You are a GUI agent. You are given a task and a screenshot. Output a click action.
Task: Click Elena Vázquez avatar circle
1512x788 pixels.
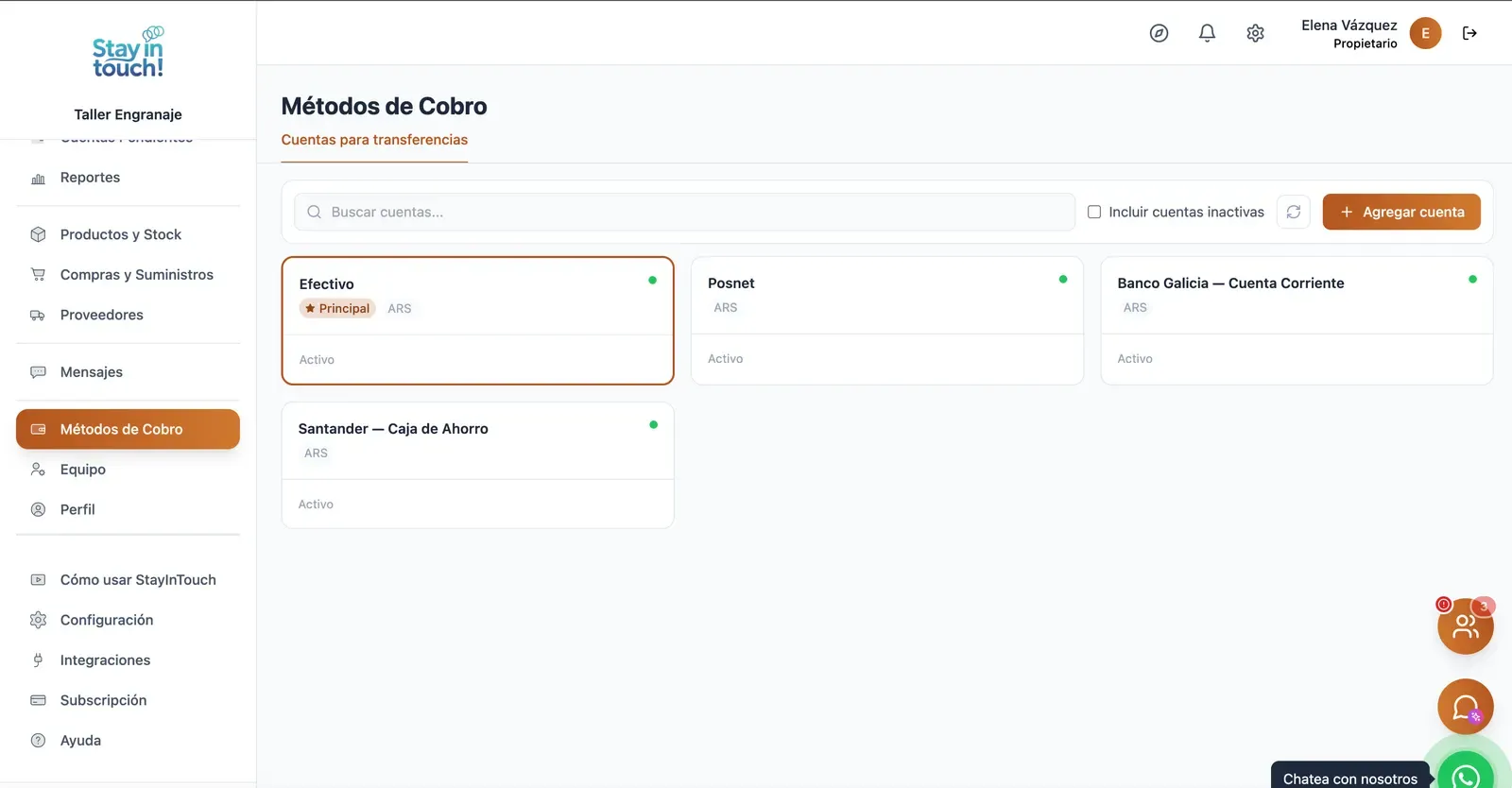tap(1425, 33)
